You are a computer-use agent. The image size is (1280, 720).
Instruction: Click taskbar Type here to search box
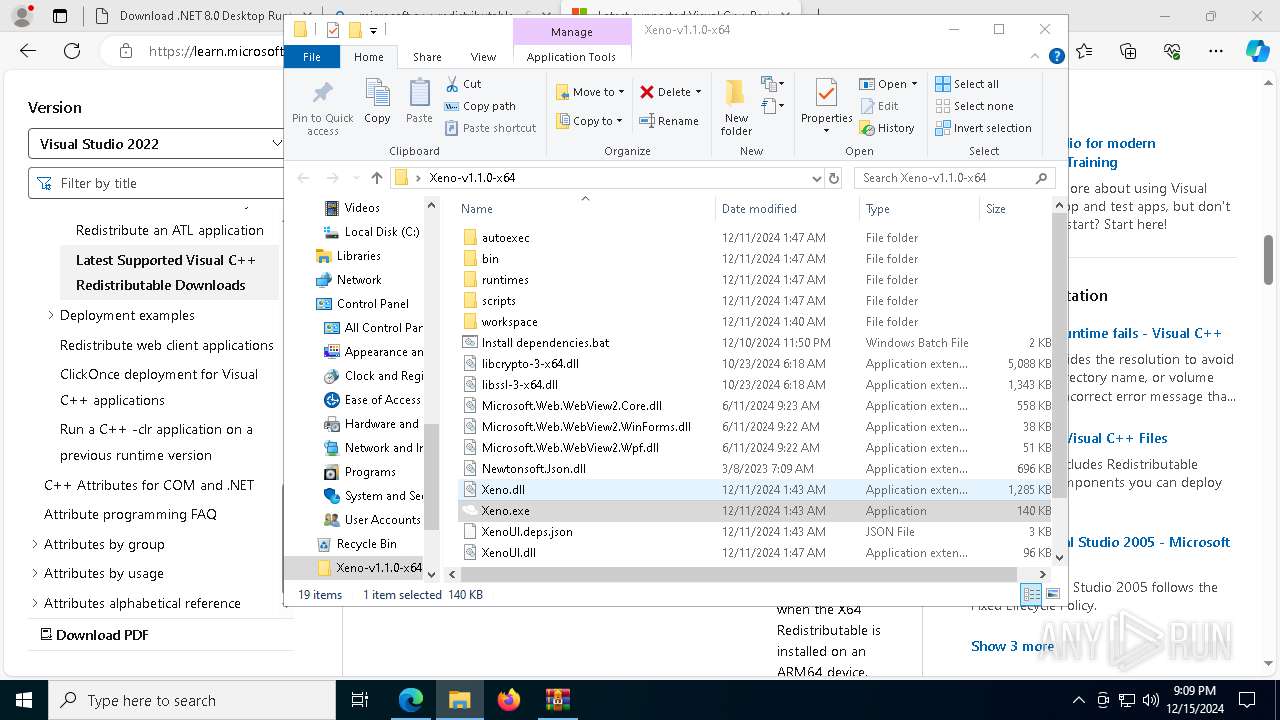[192, 700]
